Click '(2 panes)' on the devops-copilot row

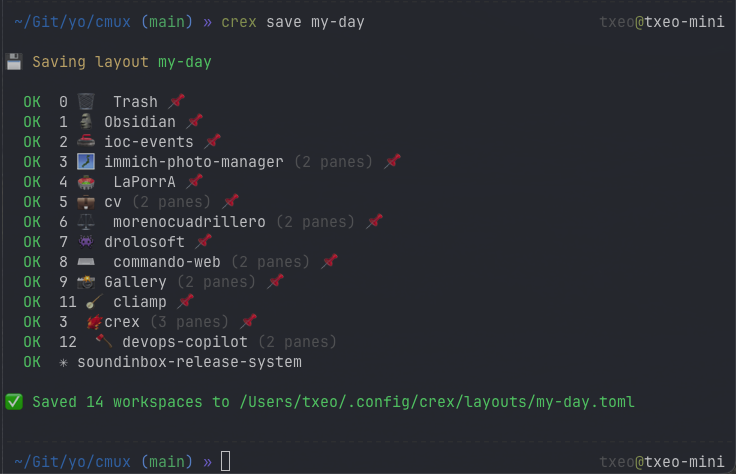(x=298, y=342)
